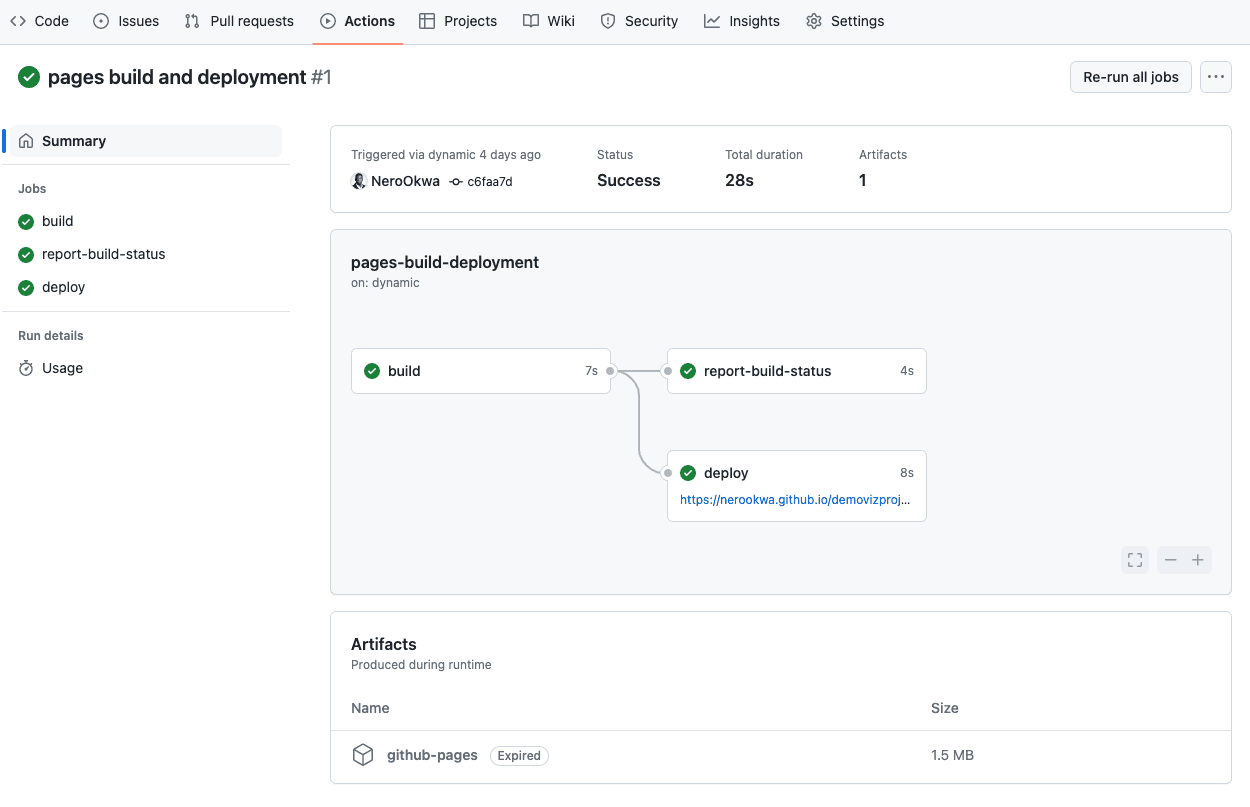Select Summary in the sidebar

[74, 141]
